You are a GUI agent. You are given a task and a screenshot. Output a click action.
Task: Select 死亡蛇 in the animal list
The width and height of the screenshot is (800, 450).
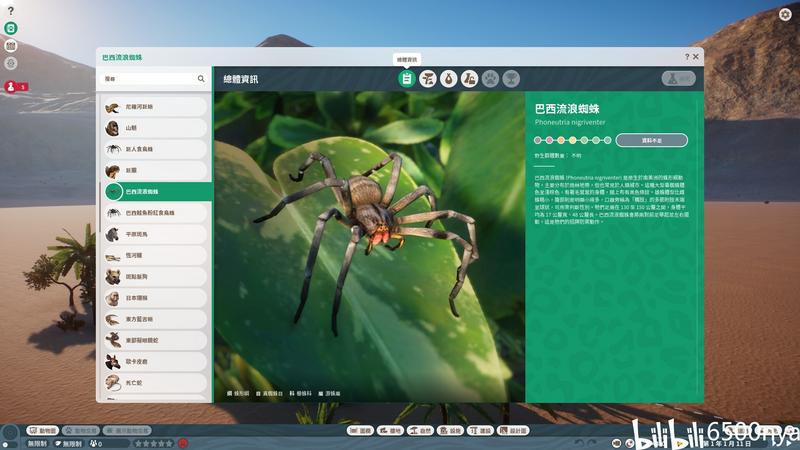pyautogui.click(x=155, y=383)
